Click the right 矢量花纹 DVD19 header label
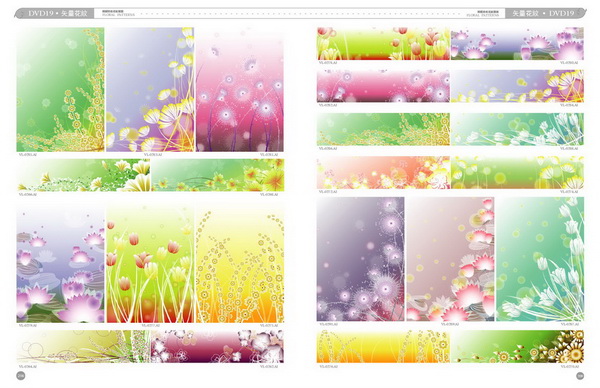 pyautogui.click(x=543, y=13)
